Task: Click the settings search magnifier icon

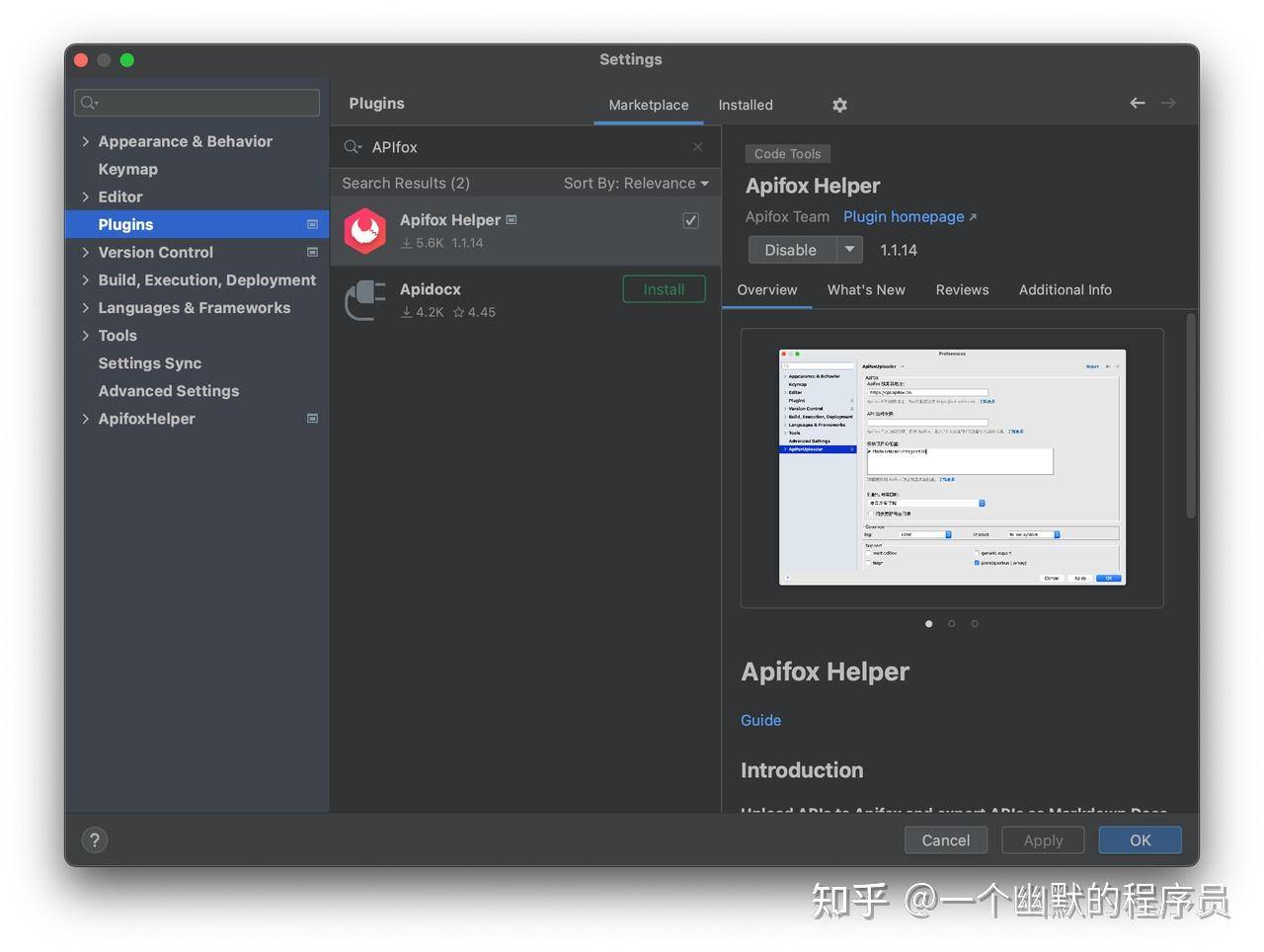Action: pyautogui.click(x=89, y=103)
